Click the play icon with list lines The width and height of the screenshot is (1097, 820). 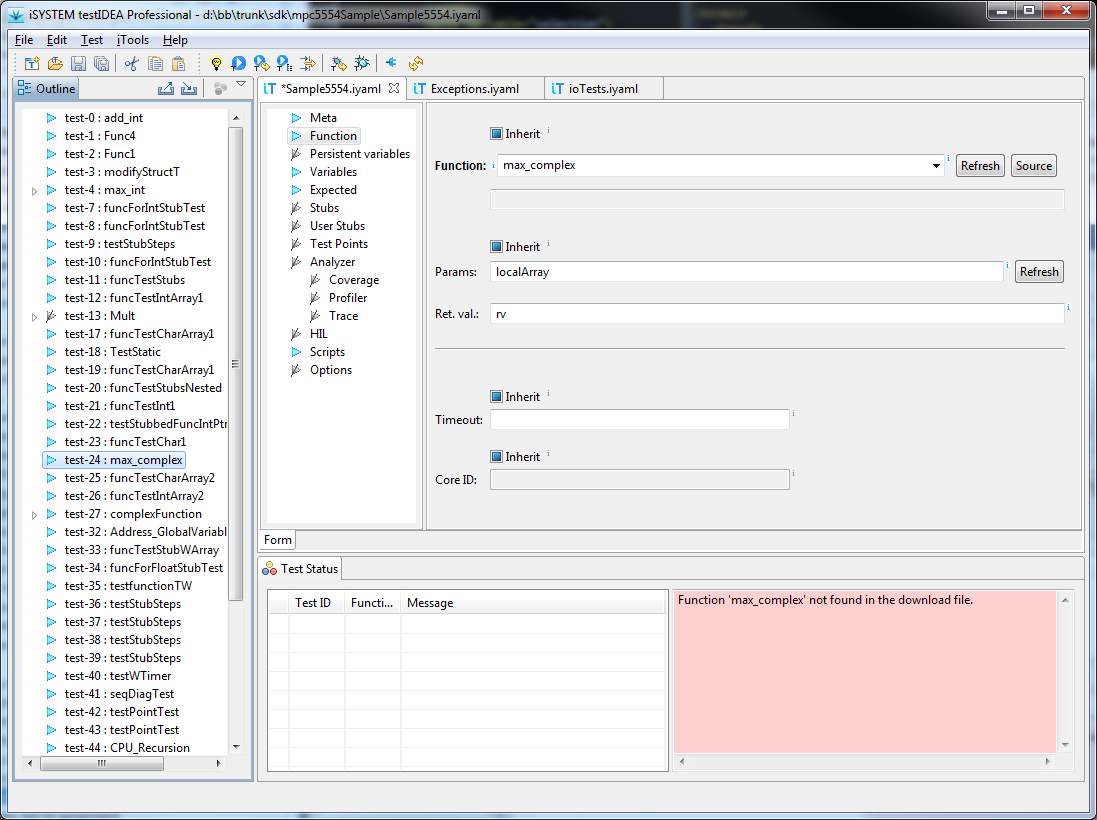284,64
